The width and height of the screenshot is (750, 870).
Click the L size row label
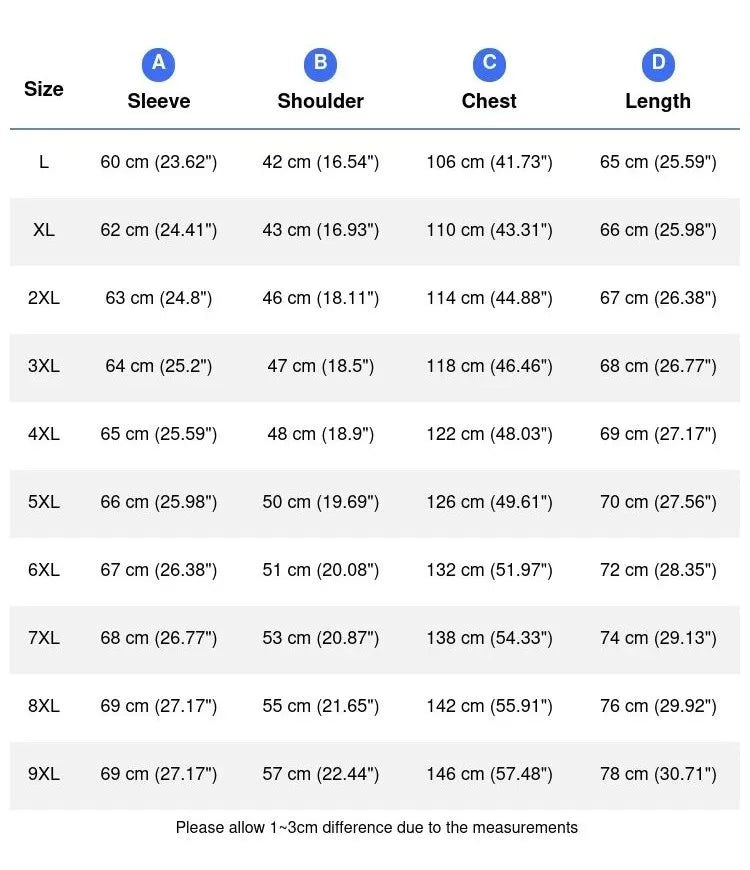[x=44, y=162]
